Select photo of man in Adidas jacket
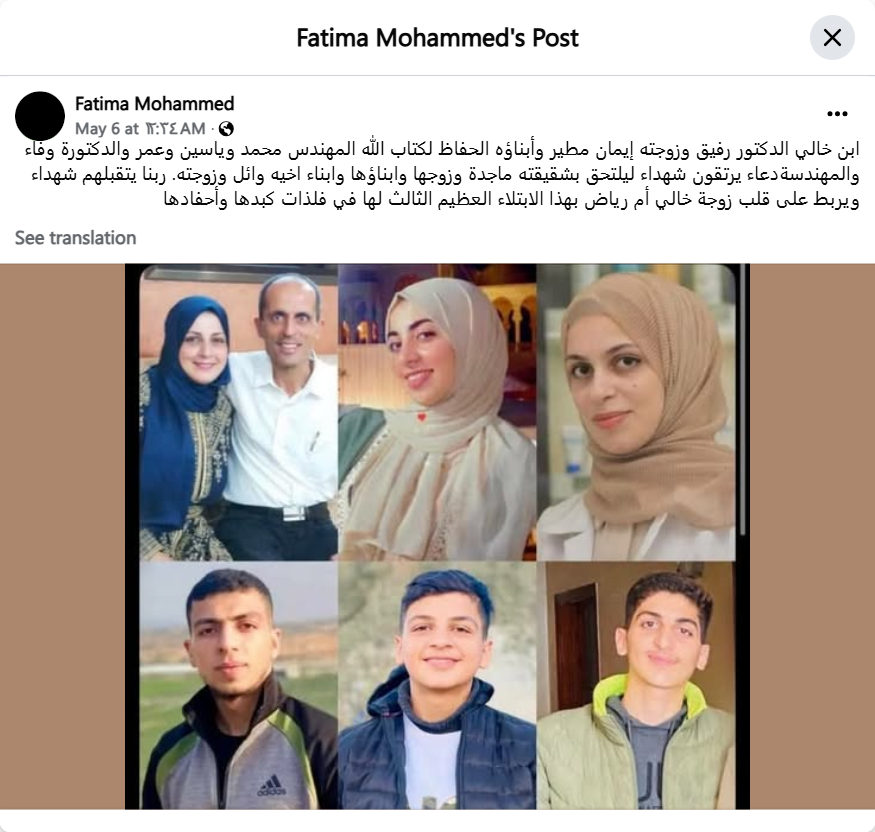Image resolution: width=875 pixels, height=832 pixels. coord(239,685)
